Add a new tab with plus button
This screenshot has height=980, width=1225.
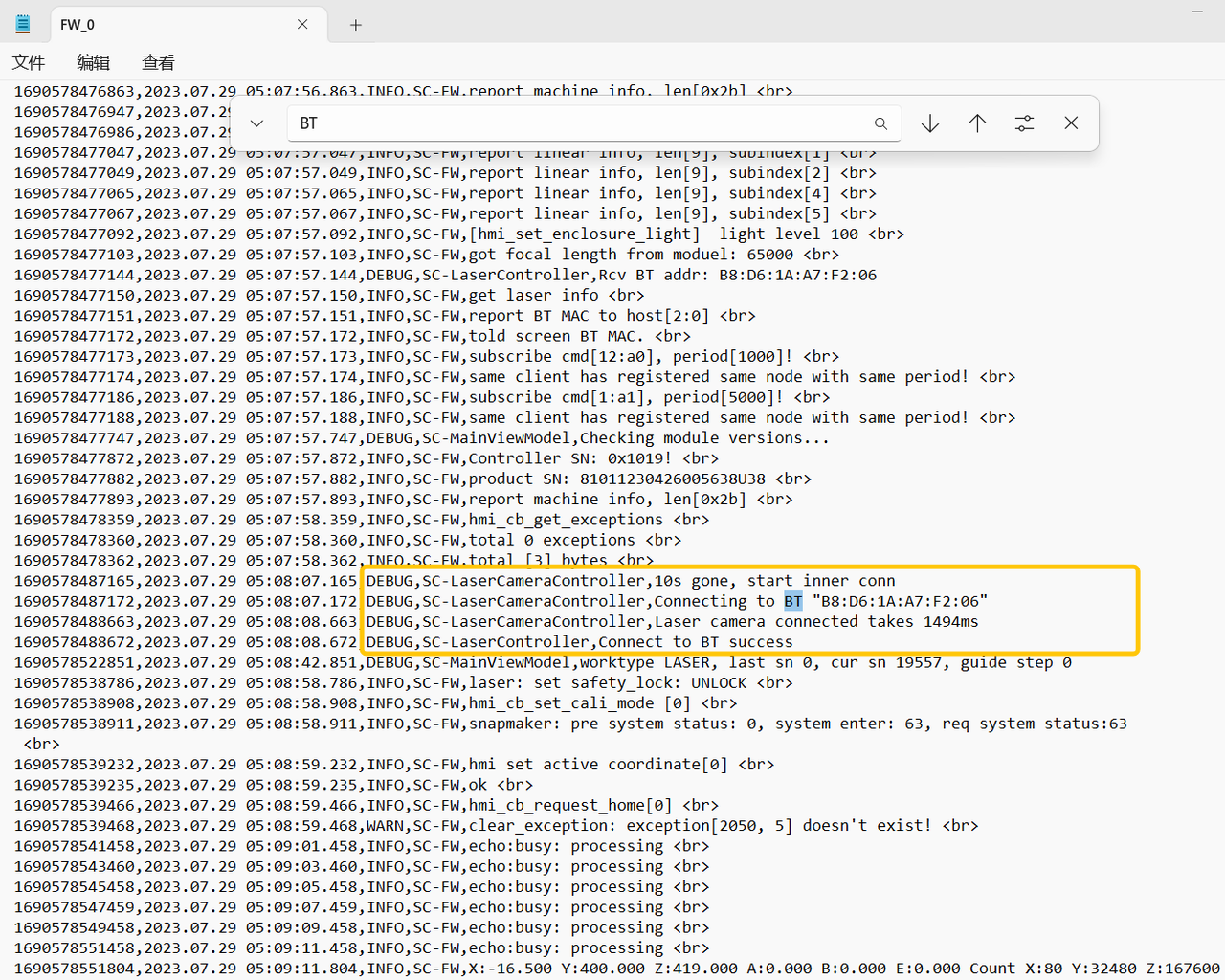355,25
